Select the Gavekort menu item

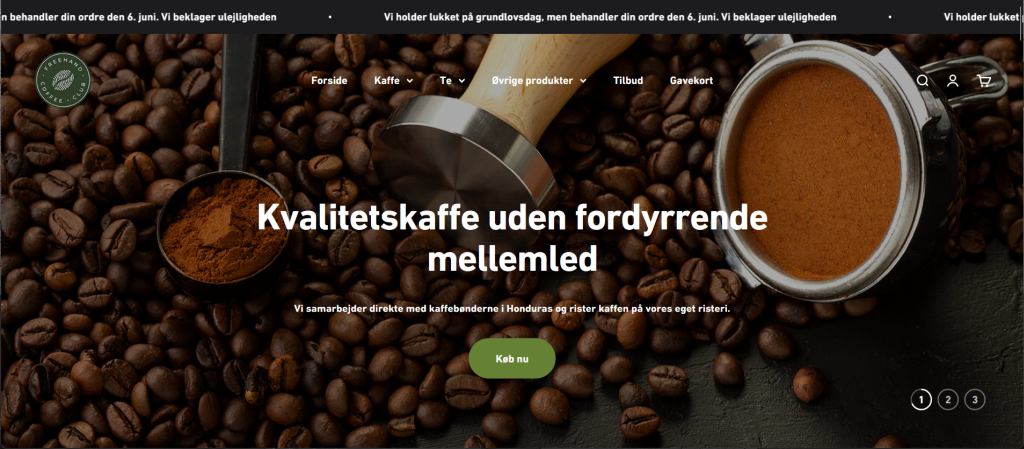pyautogui.click(x=692, y=81)
